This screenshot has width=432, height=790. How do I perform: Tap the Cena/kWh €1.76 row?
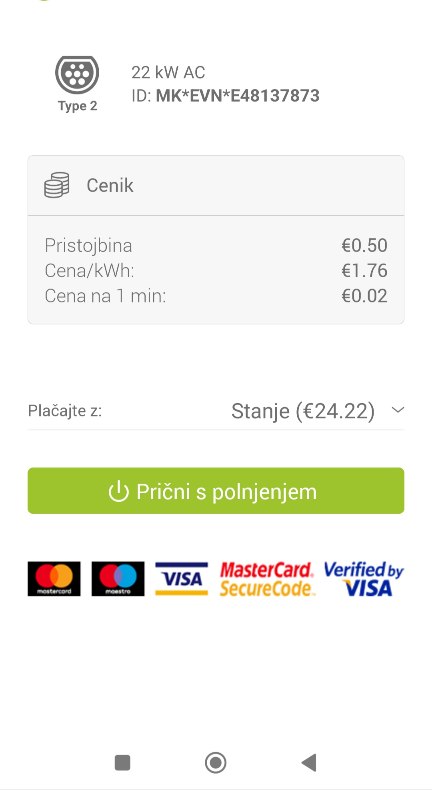coord(216,271)
